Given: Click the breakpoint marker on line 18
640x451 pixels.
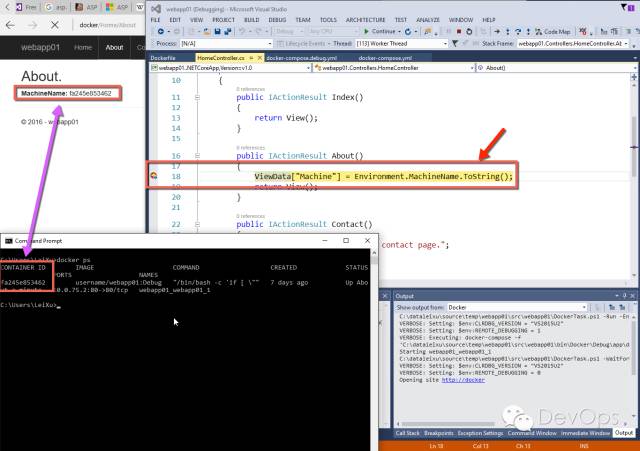Looking at the screenshot, I should point(154,176).
